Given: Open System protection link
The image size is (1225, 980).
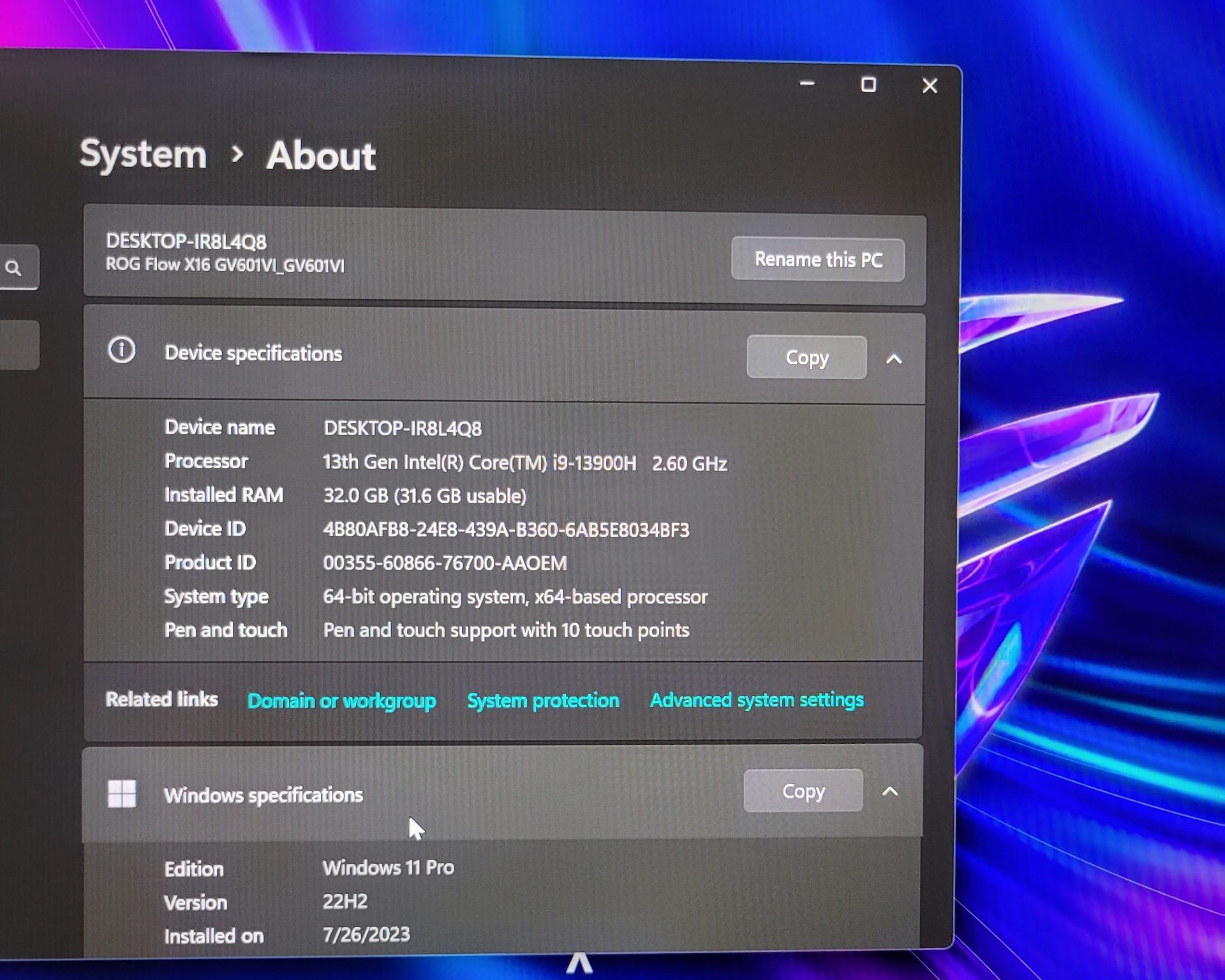Looking at the screenshot, I should (x=543, y=700).
